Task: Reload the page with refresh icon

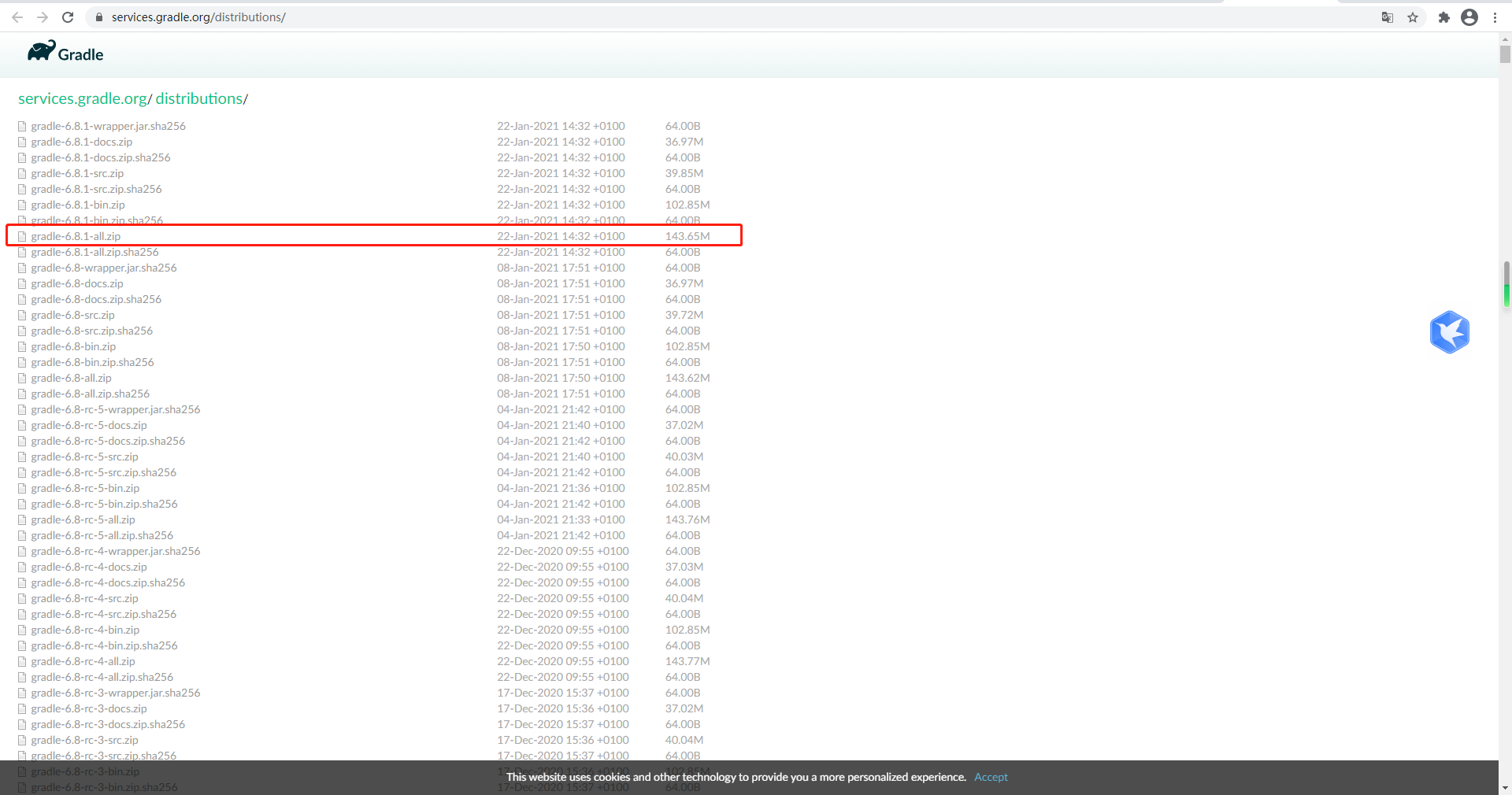Action: point(68,17)
